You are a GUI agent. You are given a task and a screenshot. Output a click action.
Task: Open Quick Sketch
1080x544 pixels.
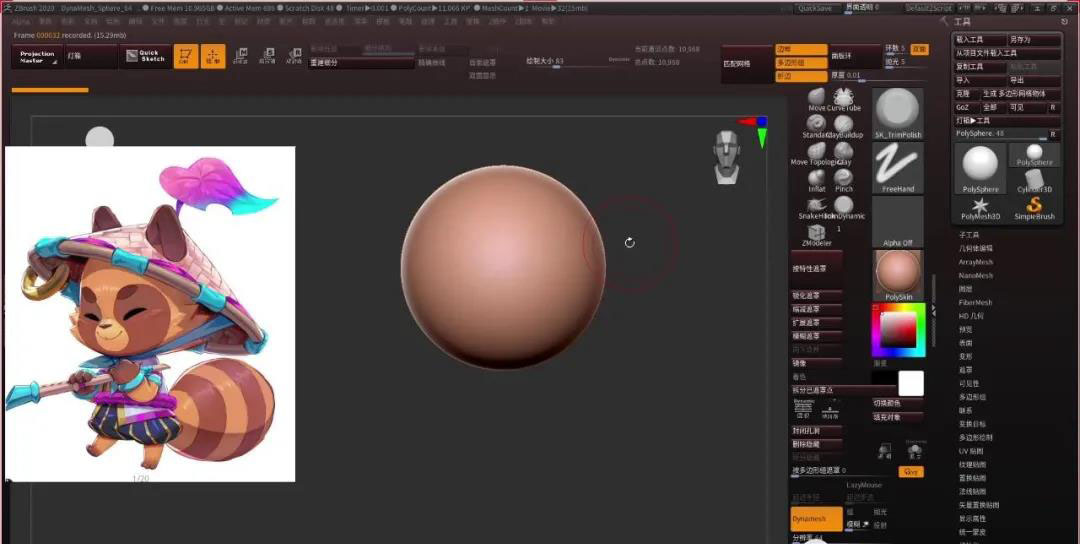[145, 56]
